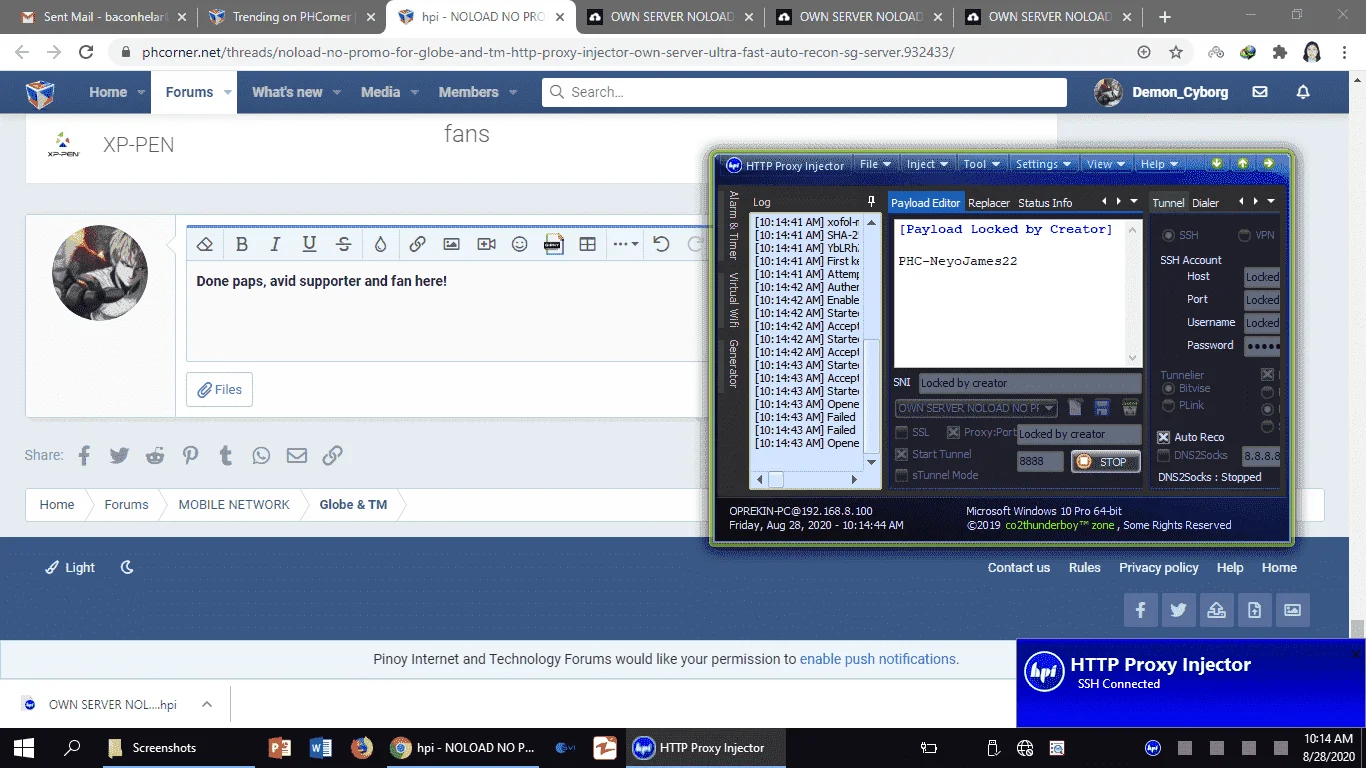The width and height of the screenshot is (1366, 768).
Task: Toggle the DNS2Socks checkbox
Action: (x=1164, y=456)
